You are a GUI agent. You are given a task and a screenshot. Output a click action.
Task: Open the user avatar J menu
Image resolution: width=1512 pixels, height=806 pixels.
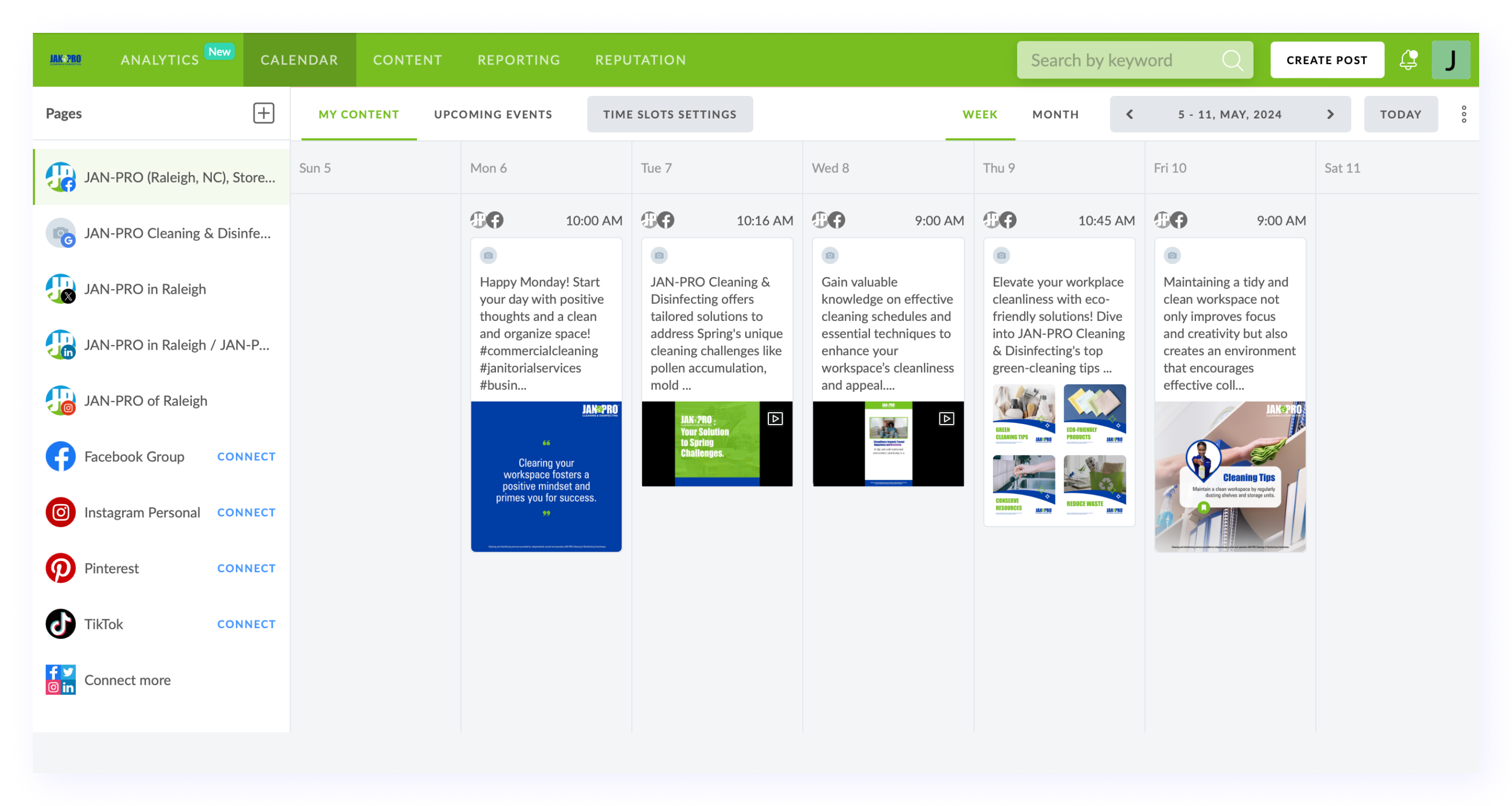pyautogui.click(x=1450, y=60)
